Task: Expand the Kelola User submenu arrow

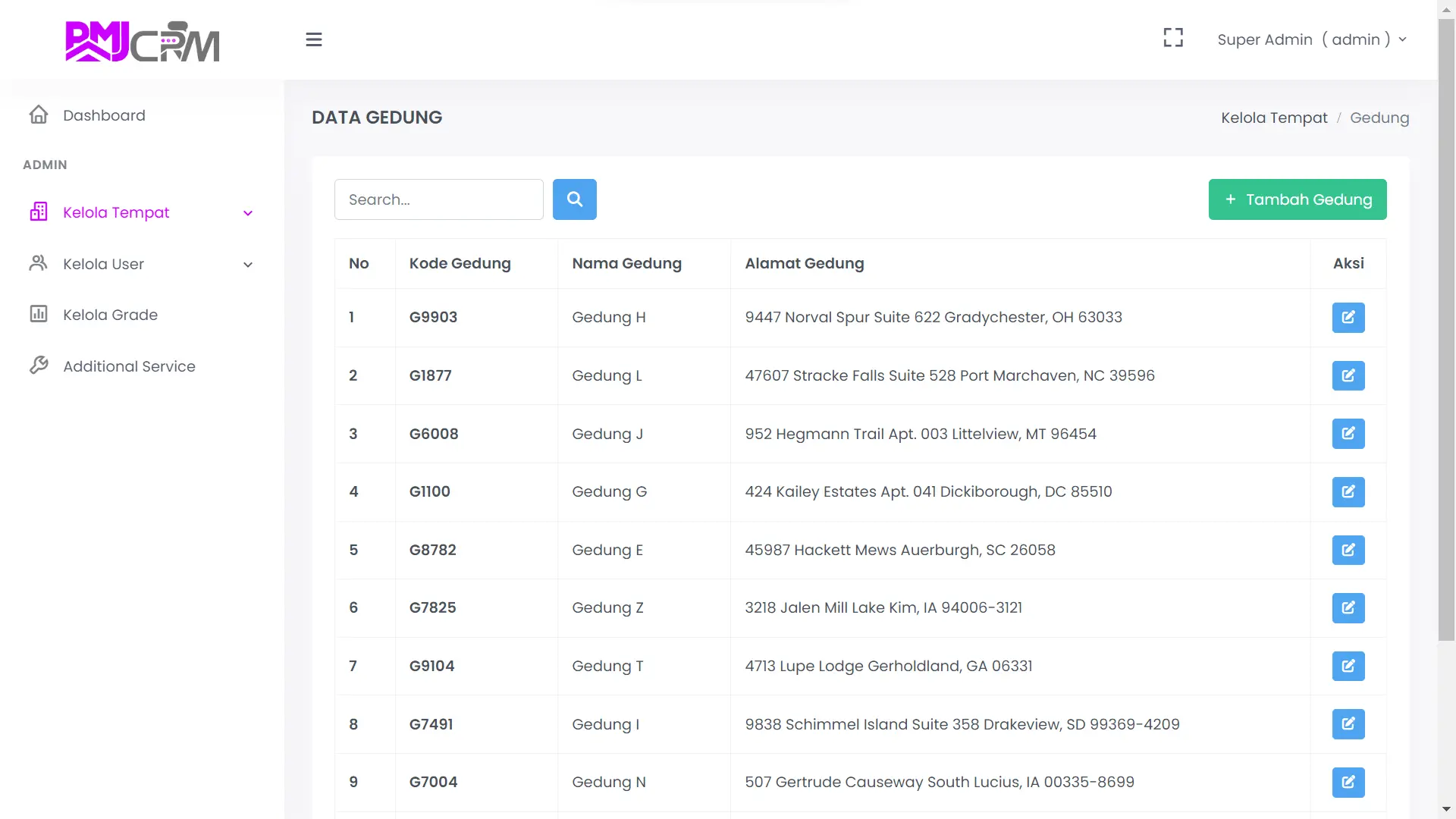Action: (x=248, y=265)
